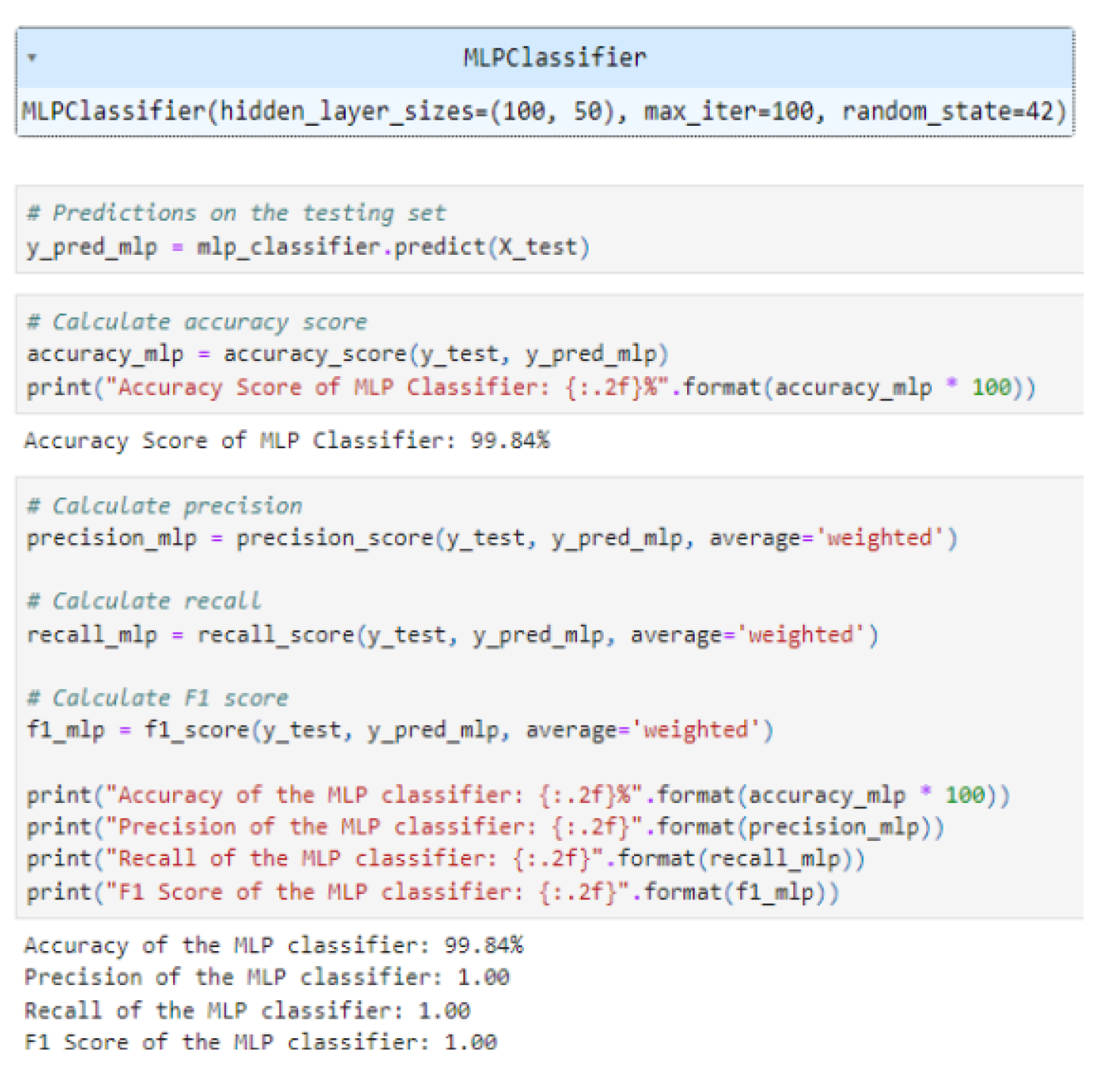Collapse the MLPClassifier estimator arrow
1111x1092 pixels.
tap(32, 58)
